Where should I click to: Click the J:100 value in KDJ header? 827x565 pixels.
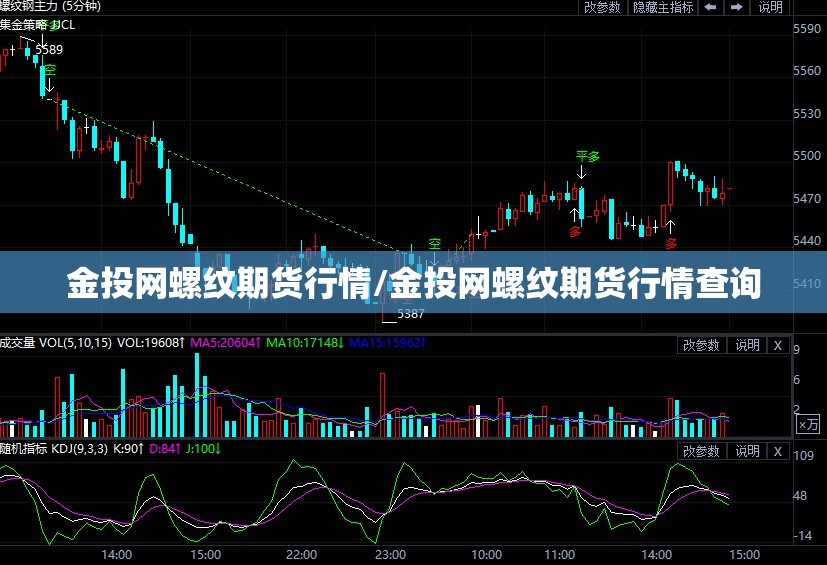(203, 449)
